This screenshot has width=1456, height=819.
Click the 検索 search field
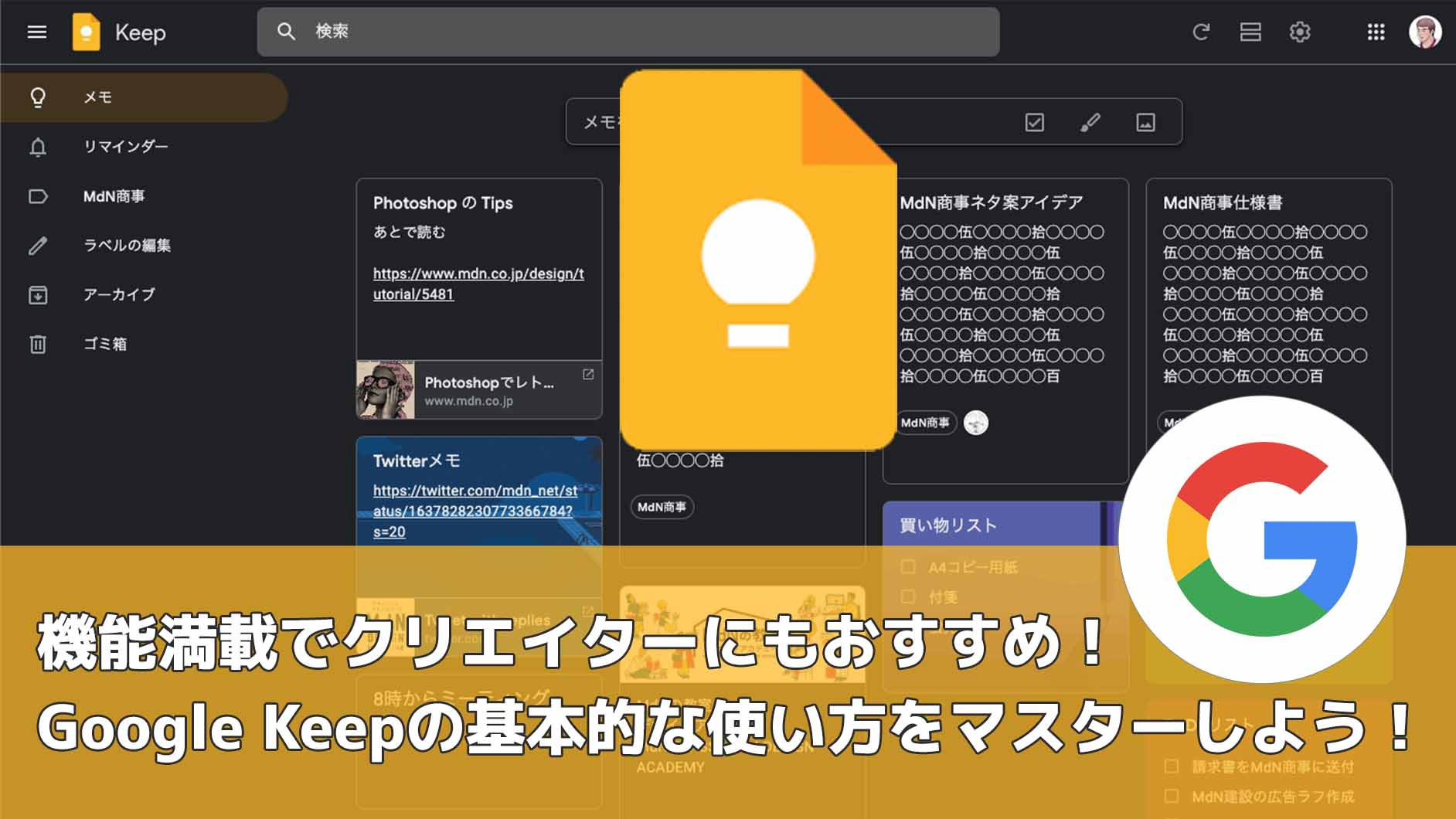[x=628, y=32]
